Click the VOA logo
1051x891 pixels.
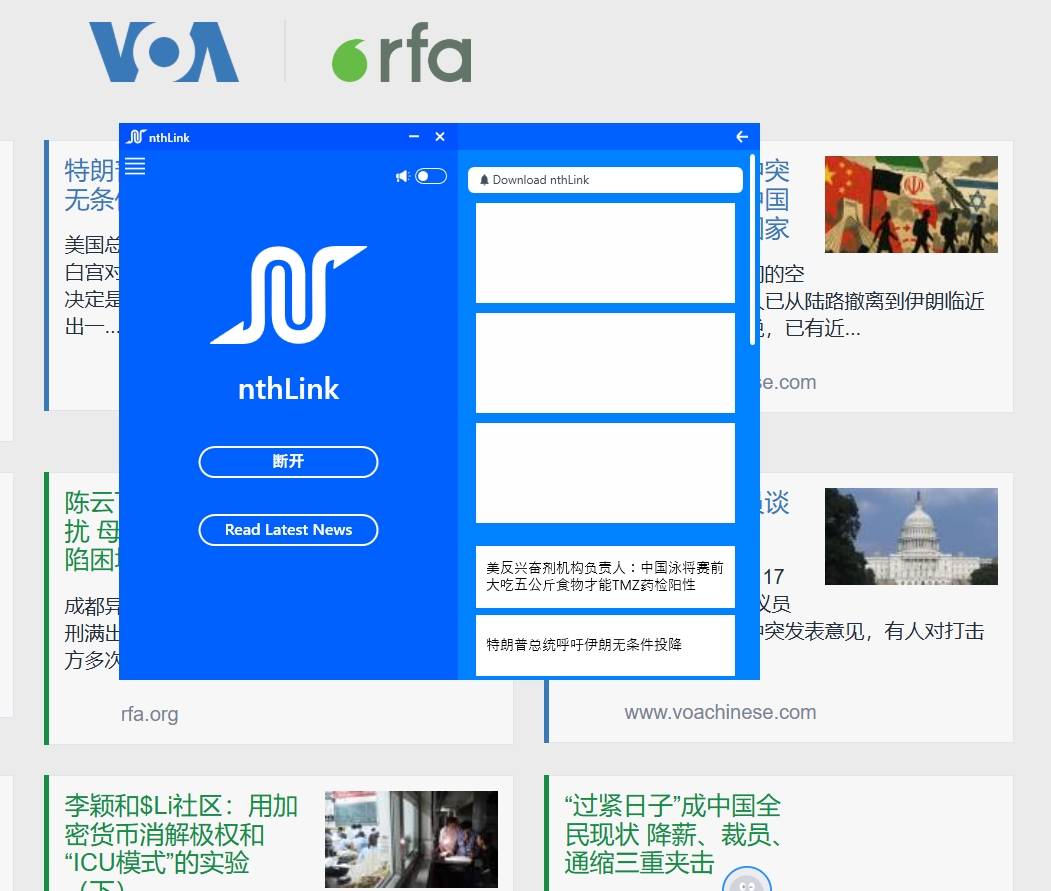point(164,53)
